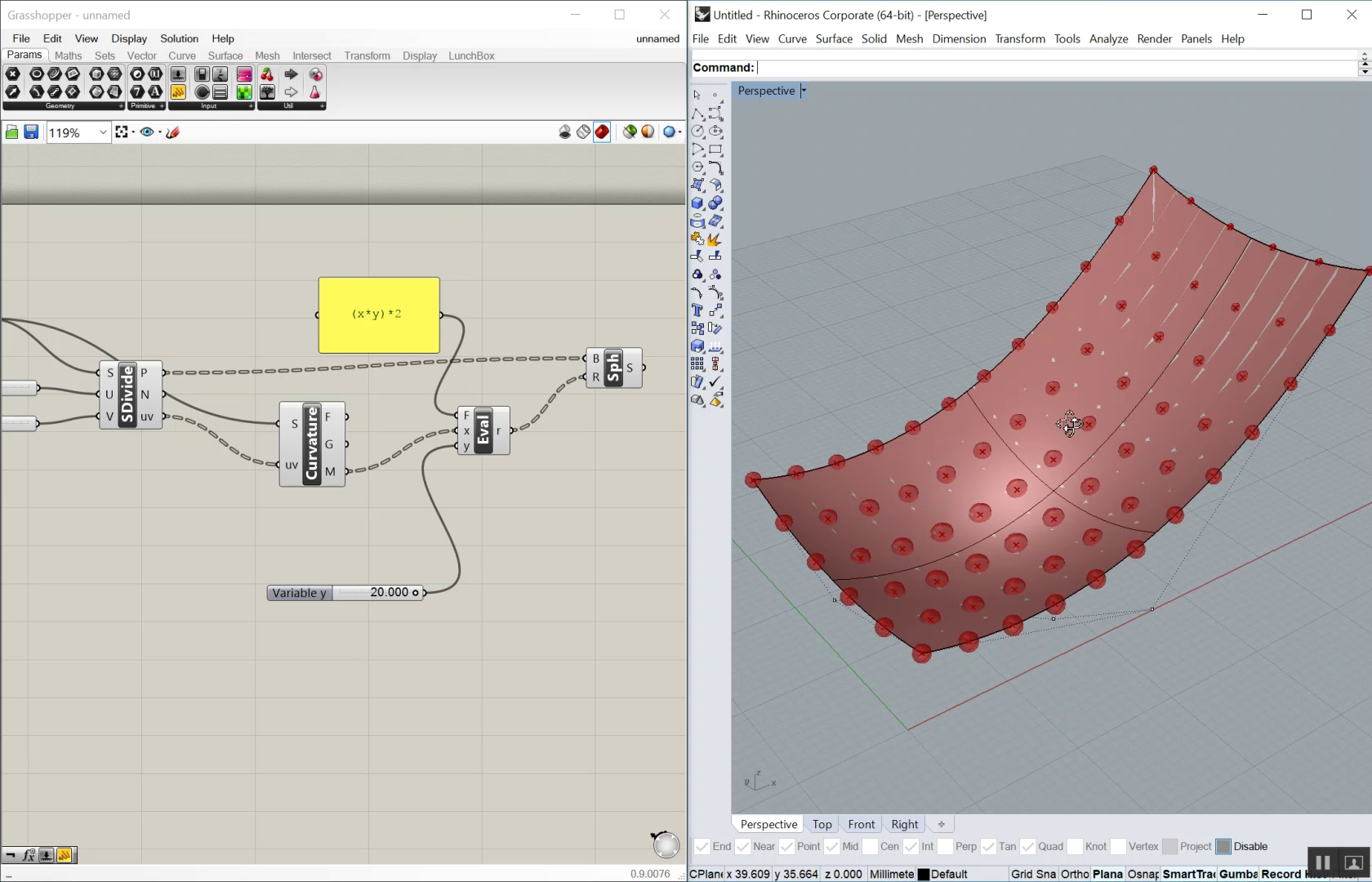Image resolution: width=1372 pixels, height=882 pixels.
Task: Enable the Cen object snap checkbox
Action: [871, 847]
